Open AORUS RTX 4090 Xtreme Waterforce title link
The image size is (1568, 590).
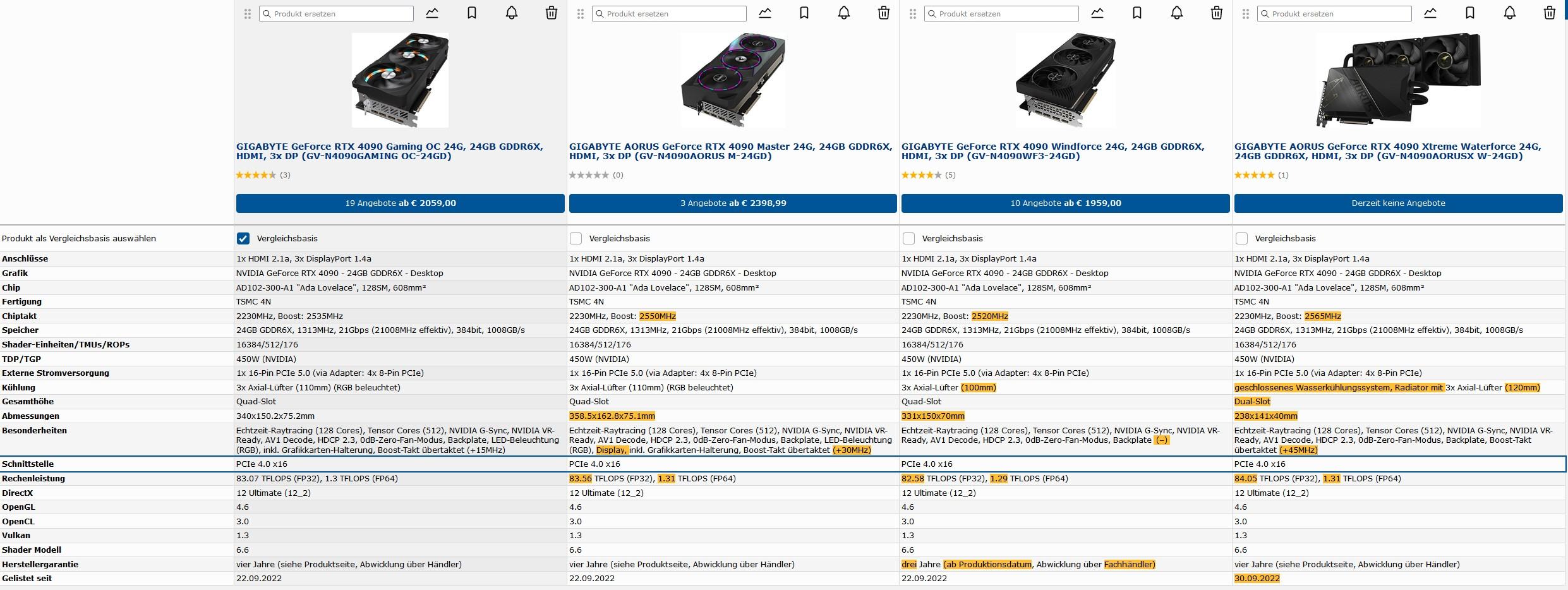[1388, 151]
